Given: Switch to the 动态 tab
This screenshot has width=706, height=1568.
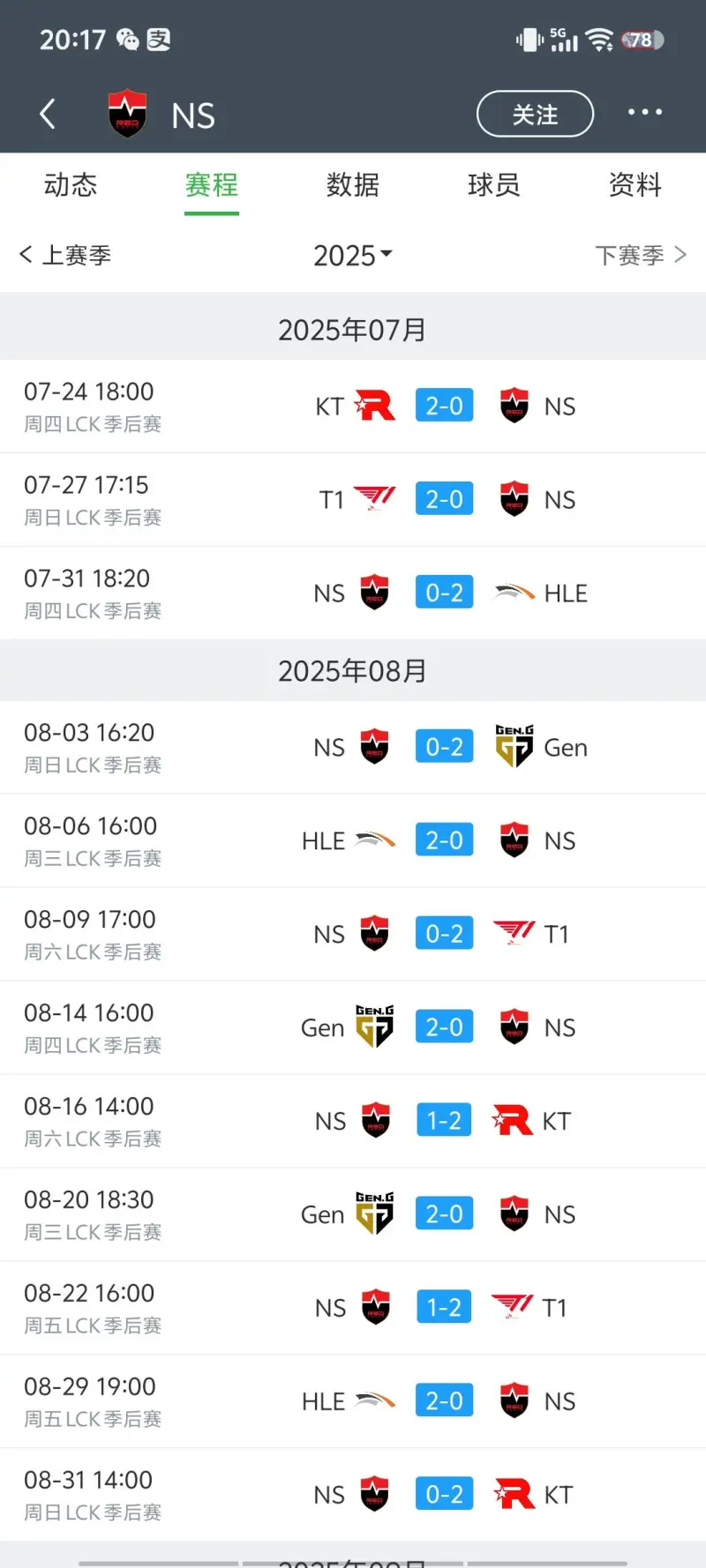Looking at the screenshot, I should 71,185.
